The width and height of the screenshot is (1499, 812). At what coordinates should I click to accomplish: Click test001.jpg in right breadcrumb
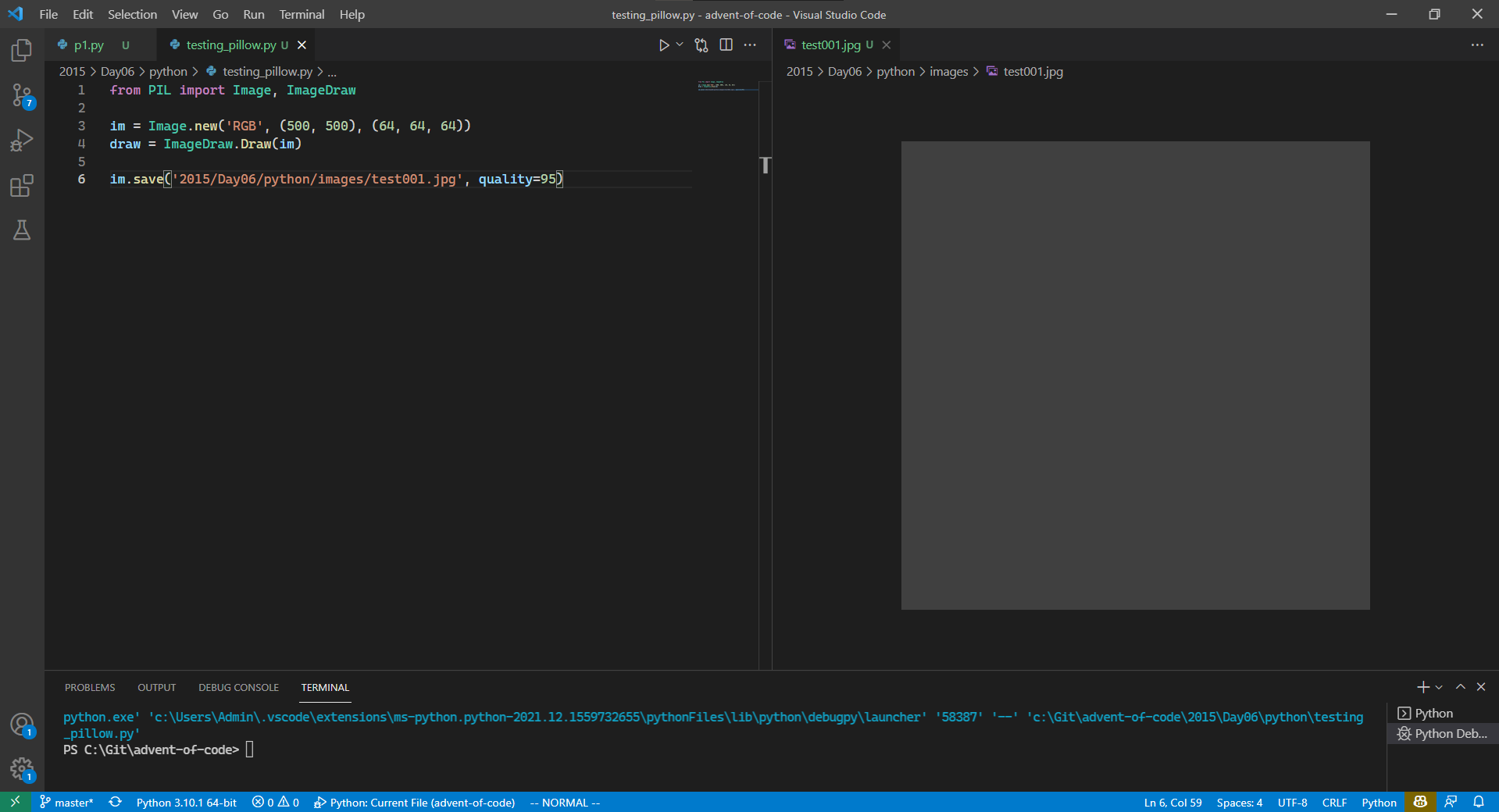(x=1033, y=71)
